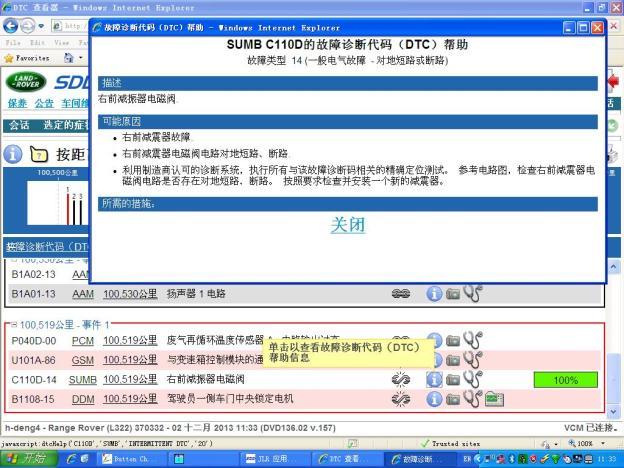Click stethoscope icon in B1108-15 row

point(473,398)
